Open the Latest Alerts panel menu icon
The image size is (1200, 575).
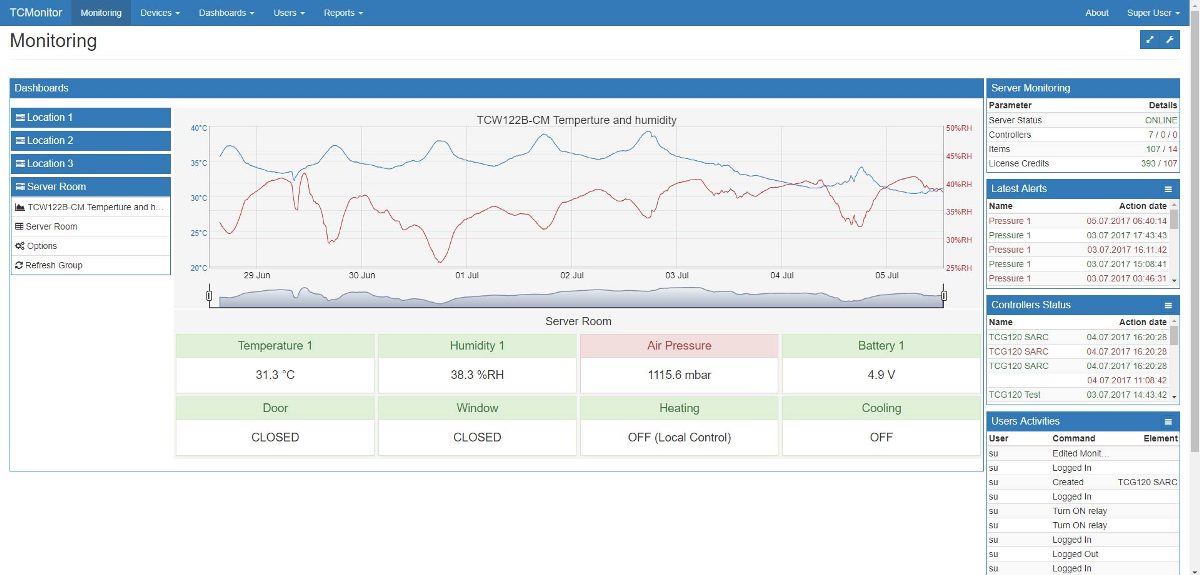[x=1168, y=188]
